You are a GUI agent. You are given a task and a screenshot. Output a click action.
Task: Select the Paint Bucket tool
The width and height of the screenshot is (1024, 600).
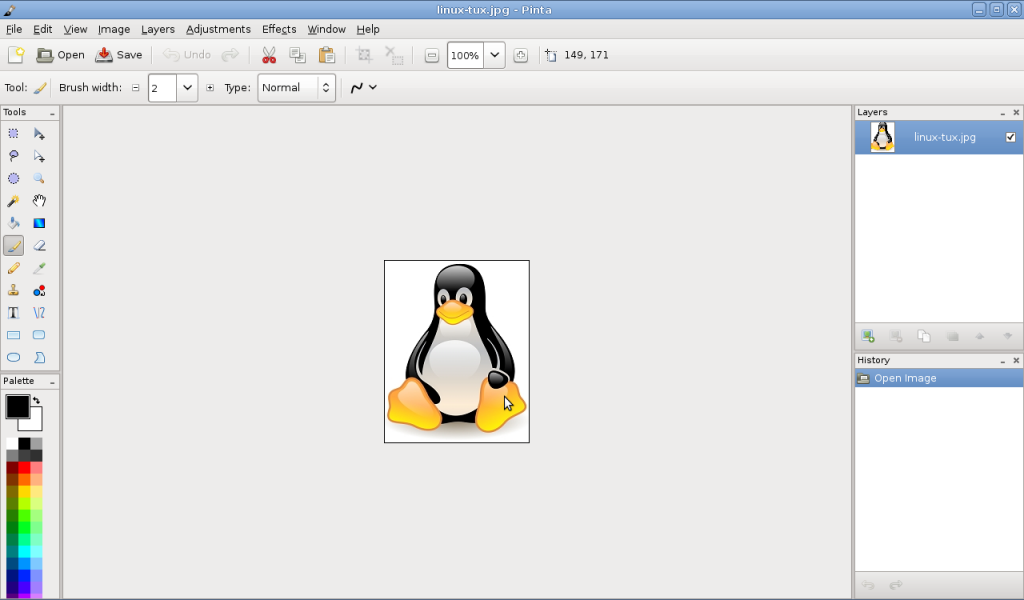coord(14,223)
